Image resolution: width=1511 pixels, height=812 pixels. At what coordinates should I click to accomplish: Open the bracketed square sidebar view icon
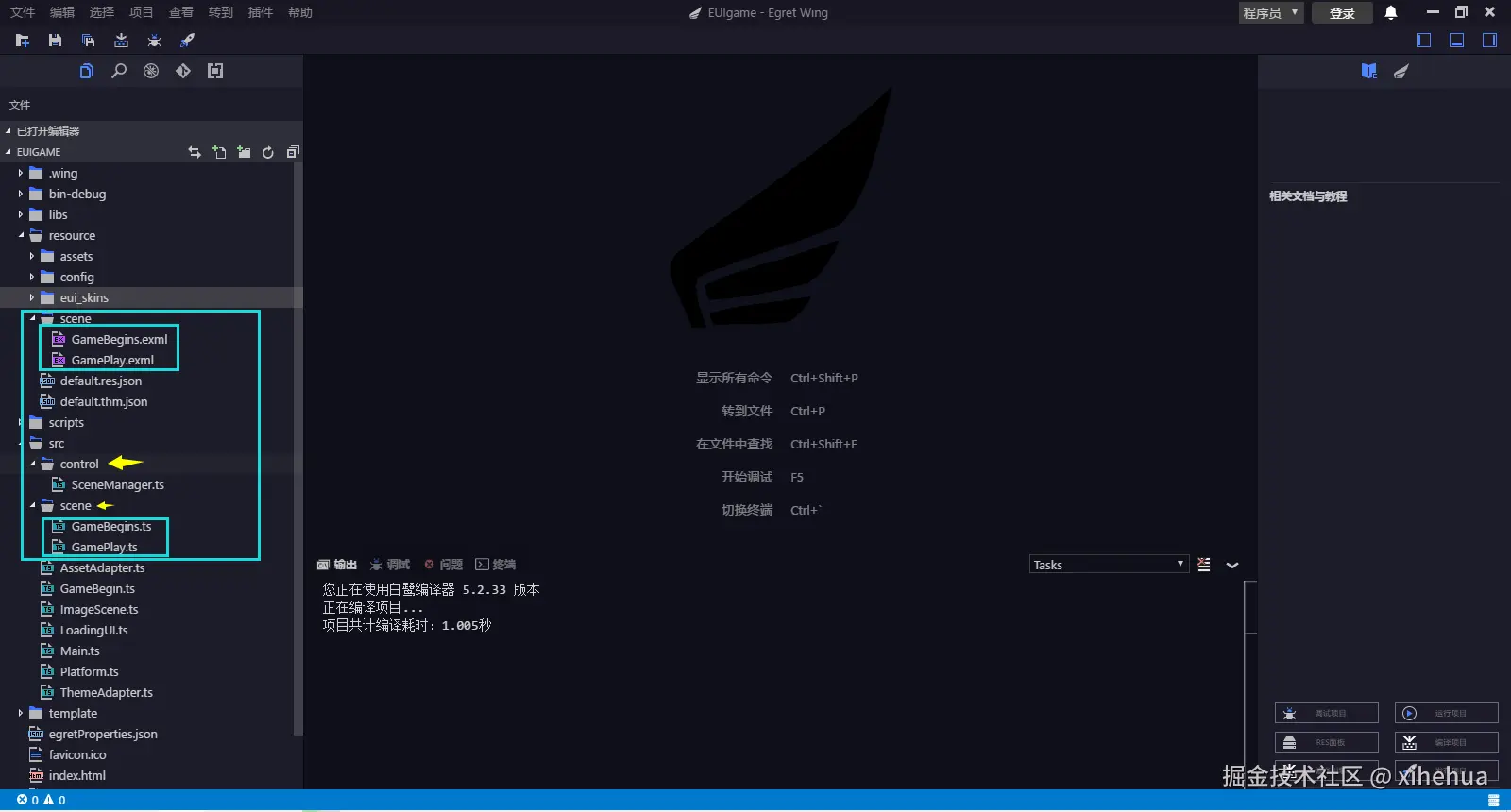[x=215, y=71]
